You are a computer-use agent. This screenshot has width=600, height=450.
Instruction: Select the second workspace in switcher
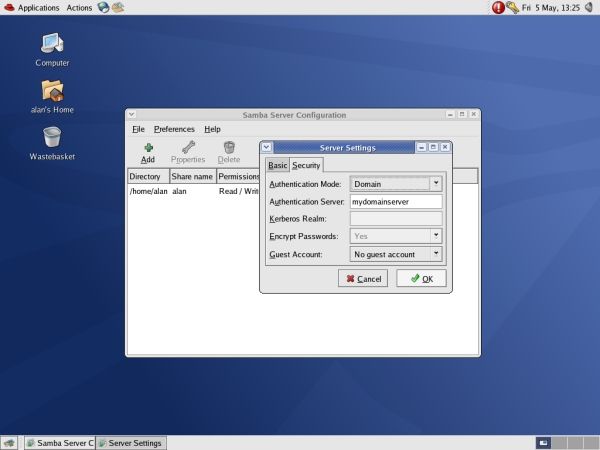pos(559,443)
